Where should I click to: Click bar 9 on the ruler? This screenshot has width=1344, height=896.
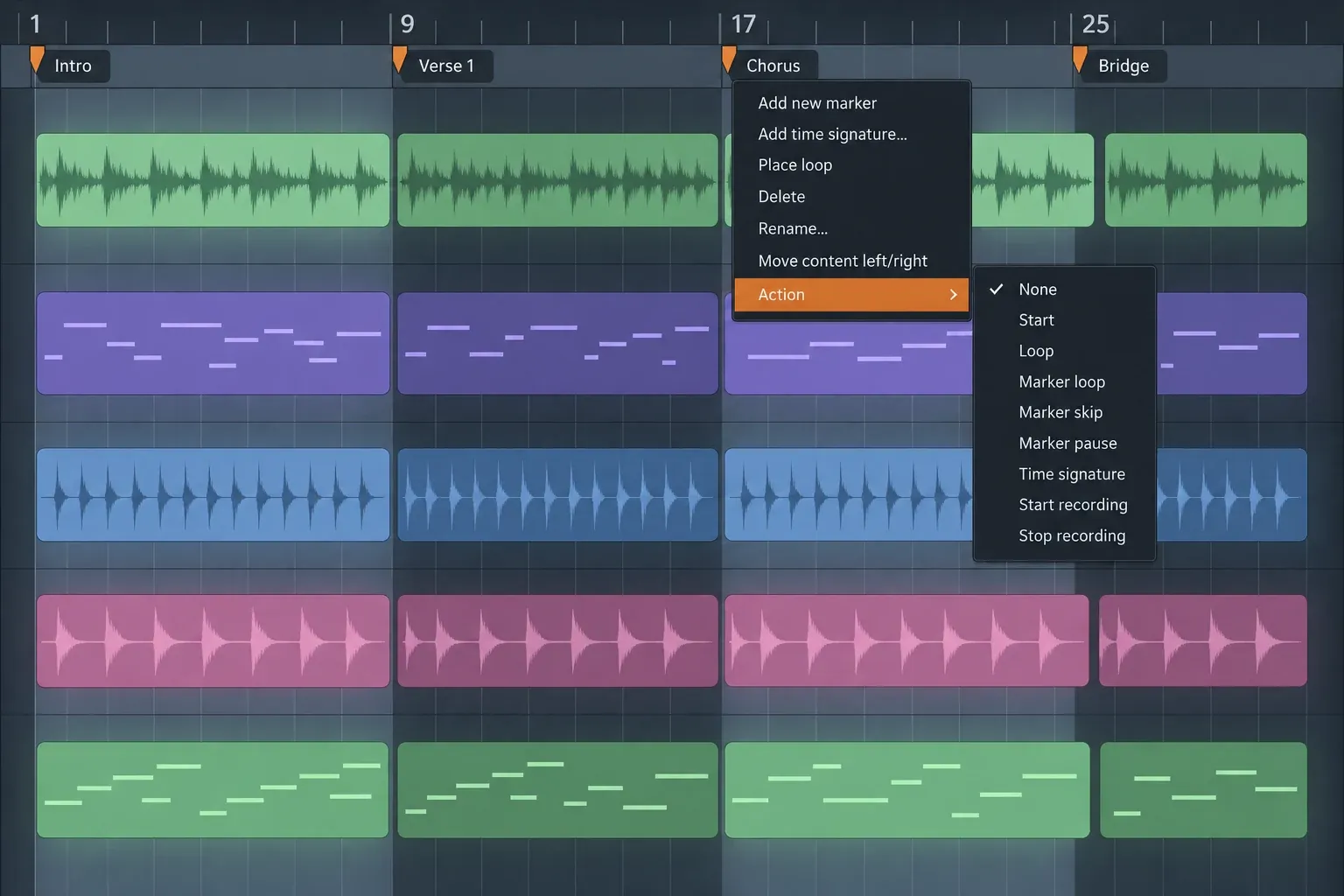[x=407, y=24]
